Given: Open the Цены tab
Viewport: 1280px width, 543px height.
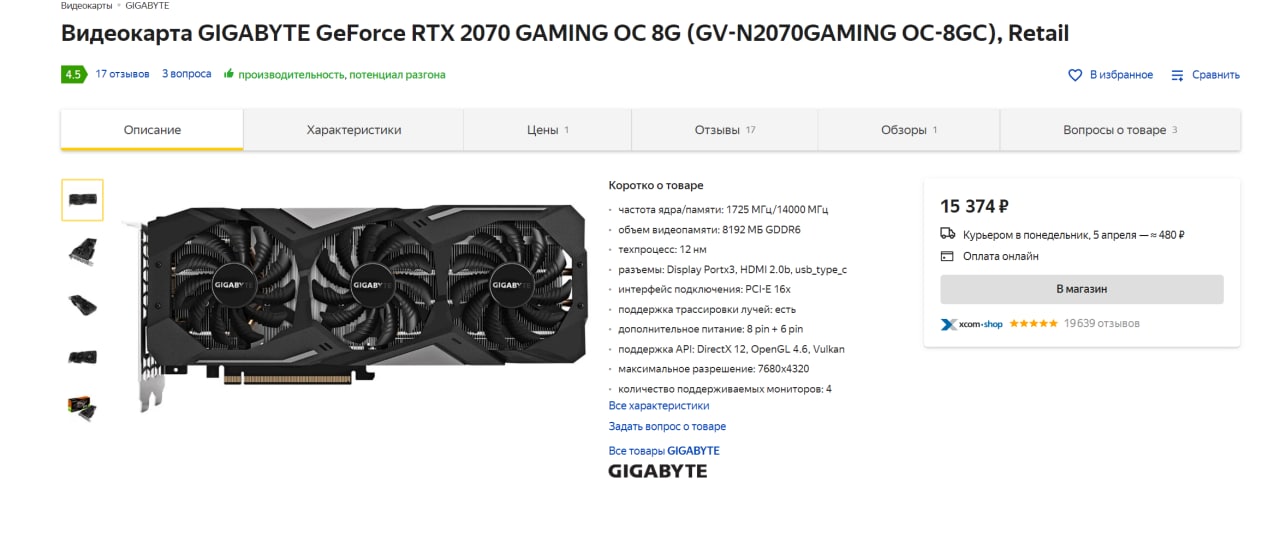Looking at the screenshot, I should click(x=547, y=130).
